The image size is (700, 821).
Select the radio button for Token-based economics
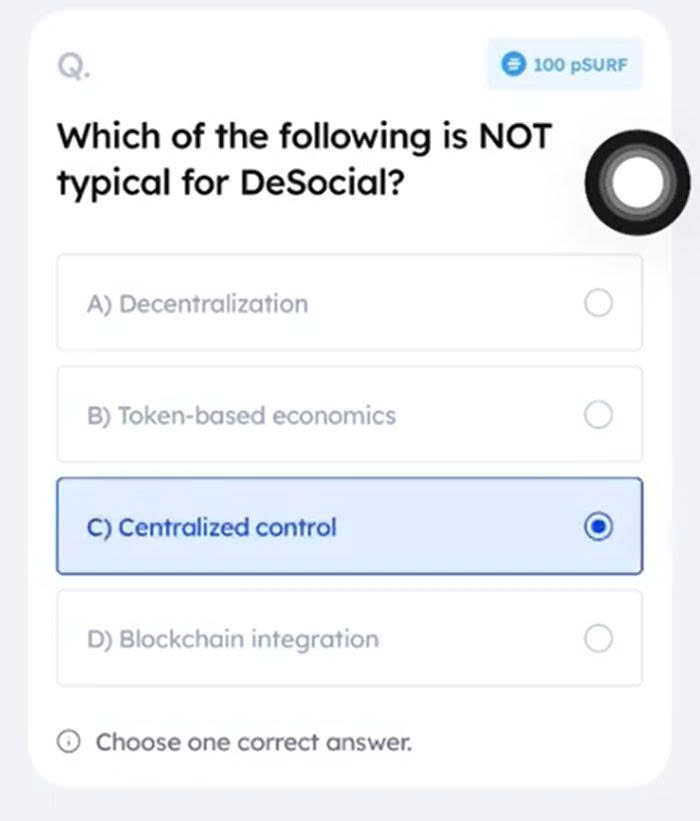(598, 415)
